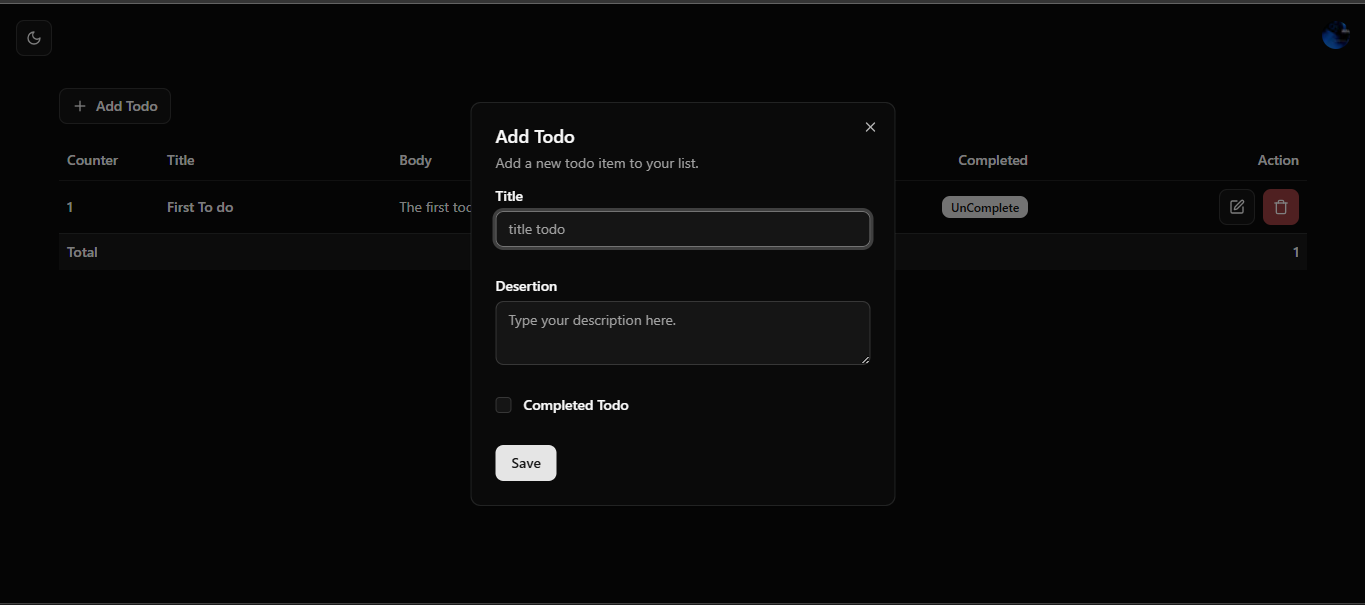Viewport: 1365px width, 605px height.
Task: Select the Body column header
Action: tap(415, 160)
